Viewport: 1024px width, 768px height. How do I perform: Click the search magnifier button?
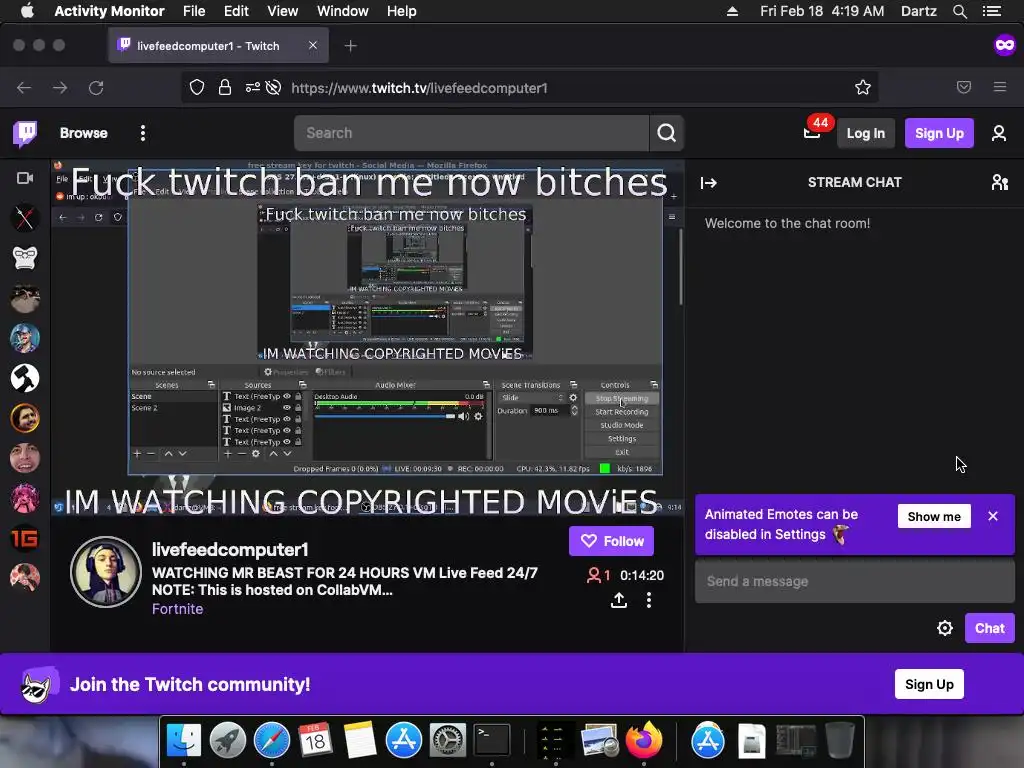(x=666, y=133)
